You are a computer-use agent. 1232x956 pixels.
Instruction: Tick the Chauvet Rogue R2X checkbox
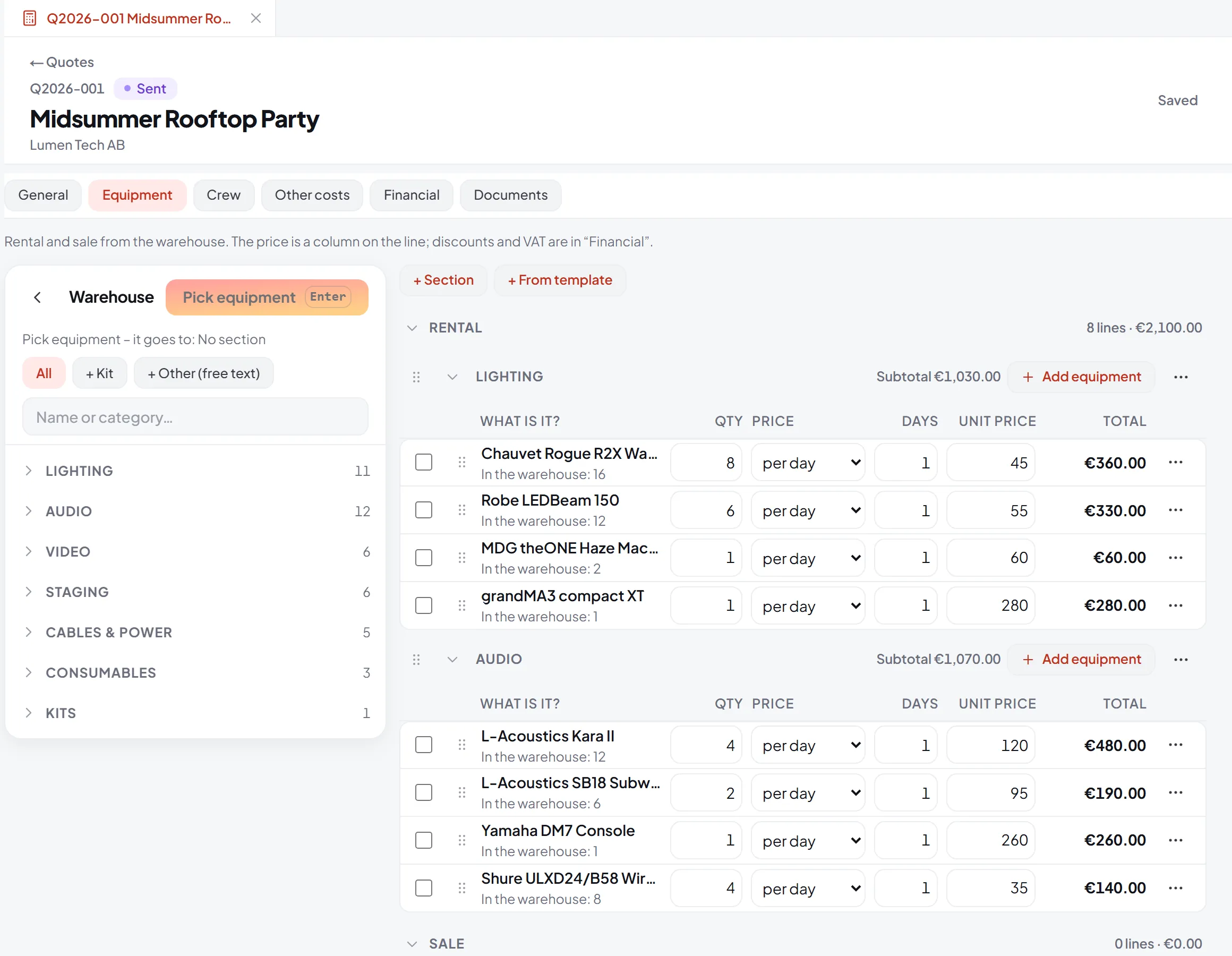(424, 462)
